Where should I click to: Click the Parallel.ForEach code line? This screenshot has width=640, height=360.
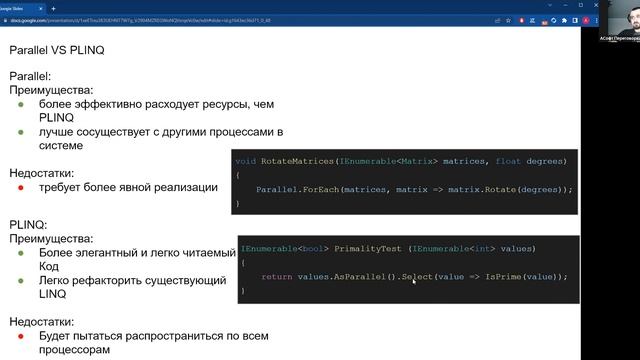tap(414, 189)
